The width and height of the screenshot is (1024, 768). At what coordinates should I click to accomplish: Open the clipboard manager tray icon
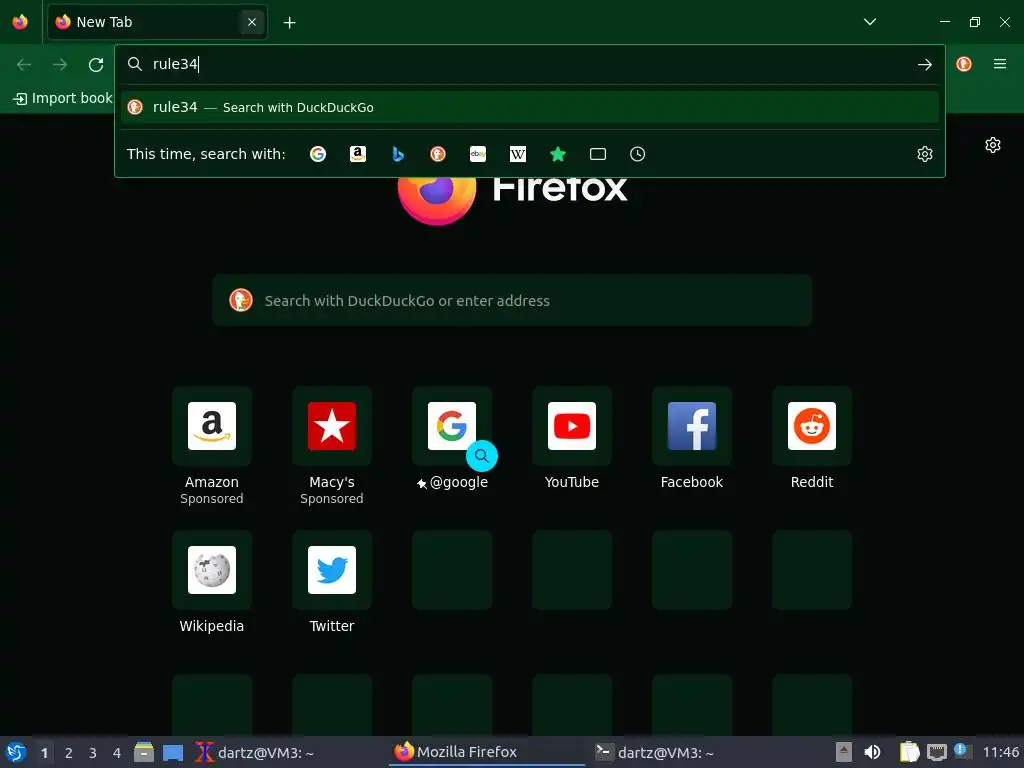point(909,752)
